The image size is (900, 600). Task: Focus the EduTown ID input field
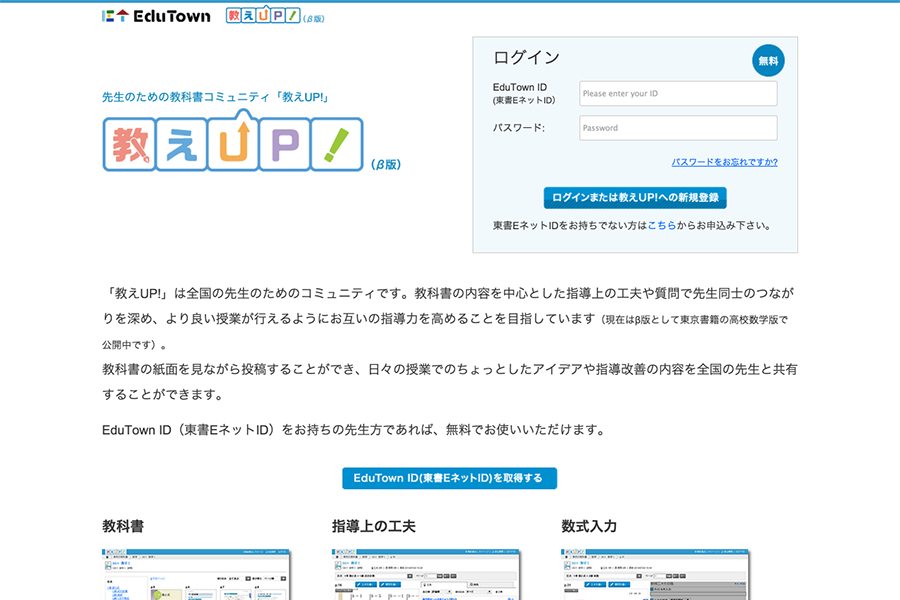[678, 94]
